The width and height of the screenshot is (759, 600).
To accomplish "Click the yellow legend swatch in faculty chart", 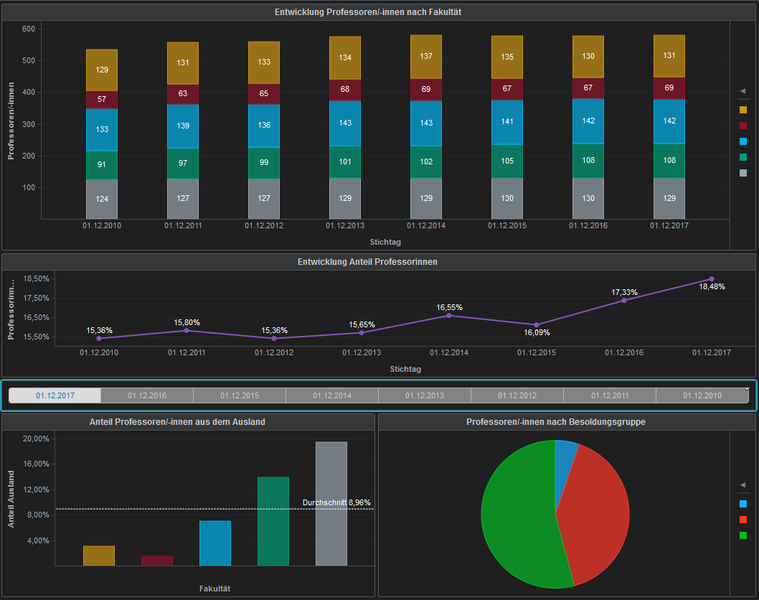I will coord(742,109).
